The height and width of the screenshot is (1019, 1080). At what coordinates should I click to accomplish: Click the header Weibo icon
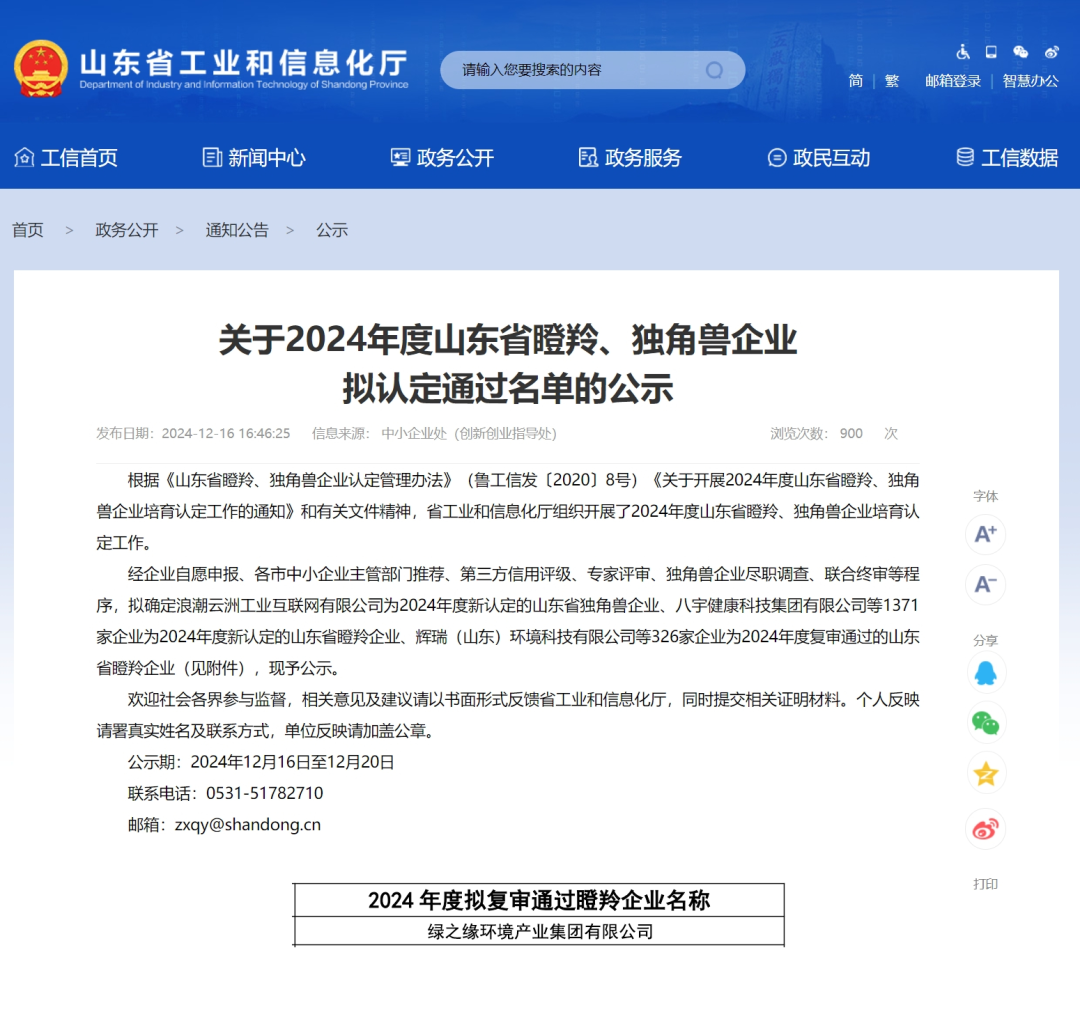click(1051, 52)
